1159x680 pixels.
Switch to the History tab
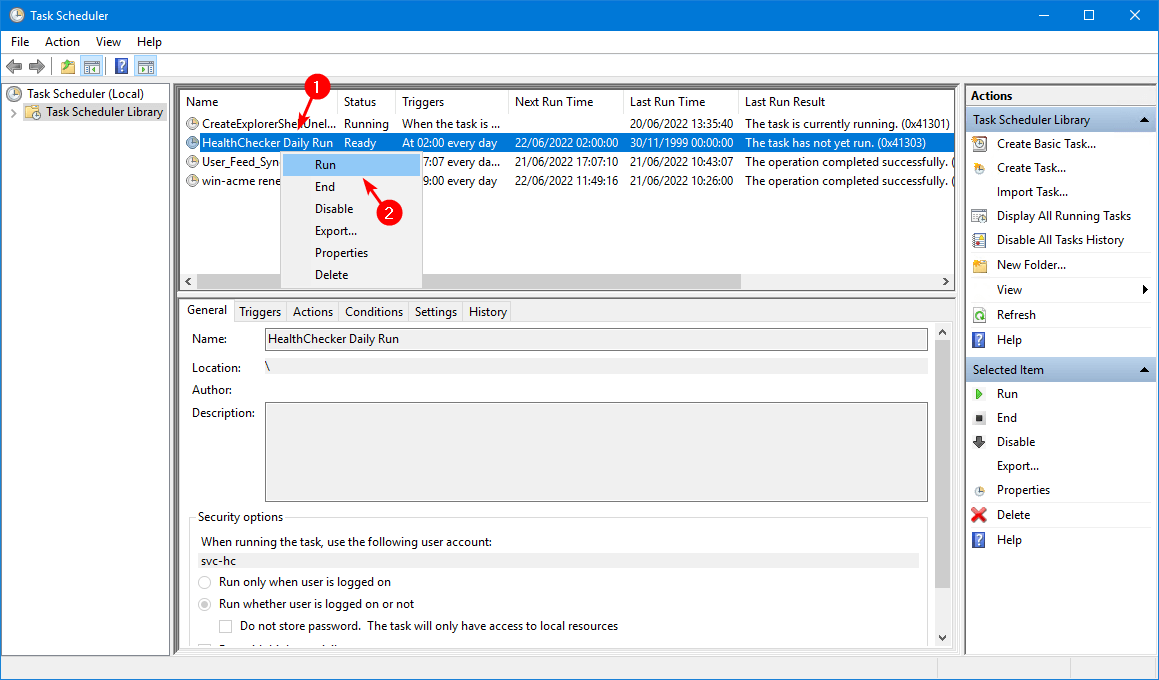click(x=488, y=312)
